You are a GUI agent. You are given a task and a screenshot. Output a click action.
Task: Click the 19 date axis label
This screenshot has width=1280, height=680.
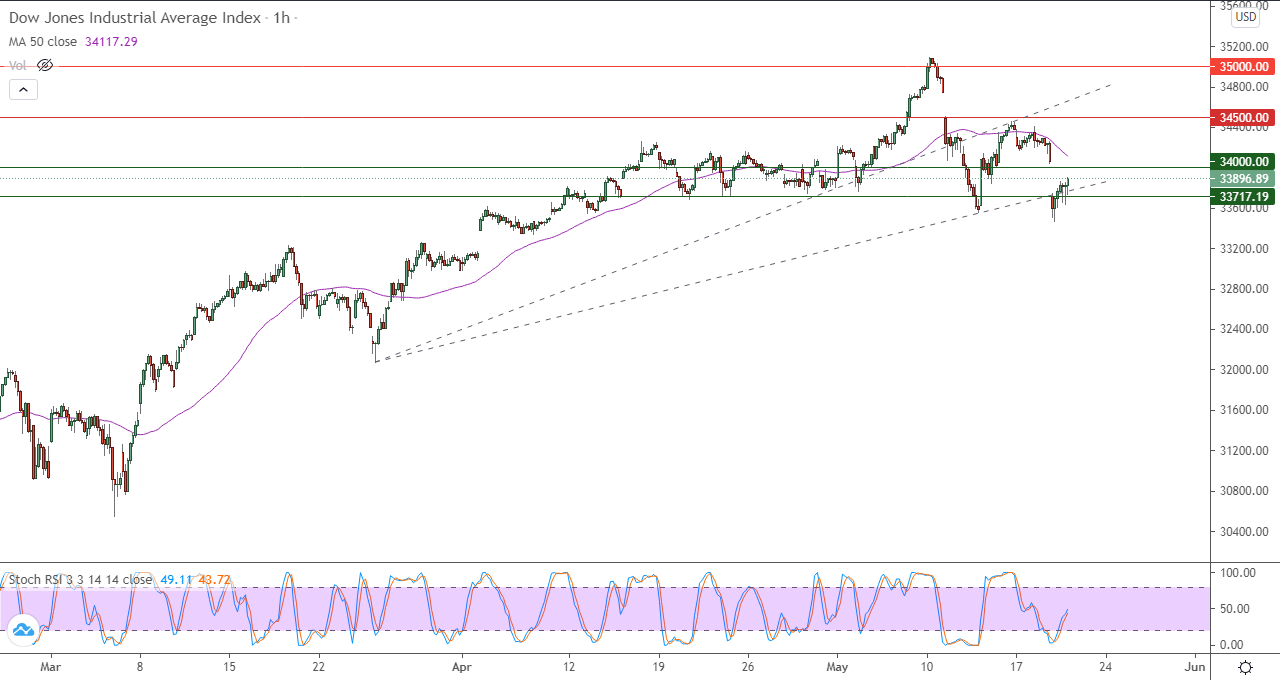(658, 666)
